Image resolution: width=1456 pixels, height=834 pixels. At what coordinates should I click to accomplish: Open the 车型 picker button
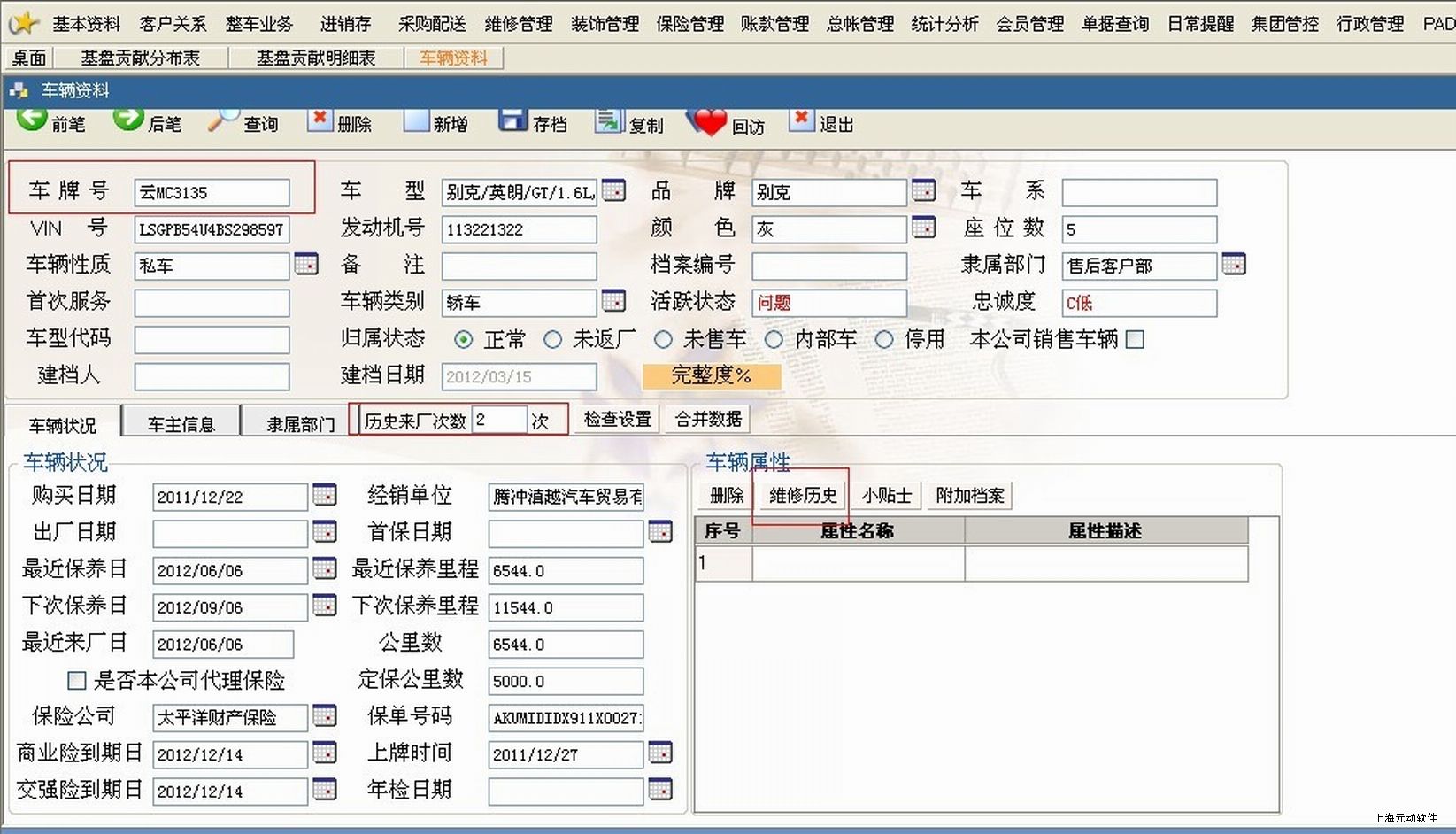[x=613, y=190]
